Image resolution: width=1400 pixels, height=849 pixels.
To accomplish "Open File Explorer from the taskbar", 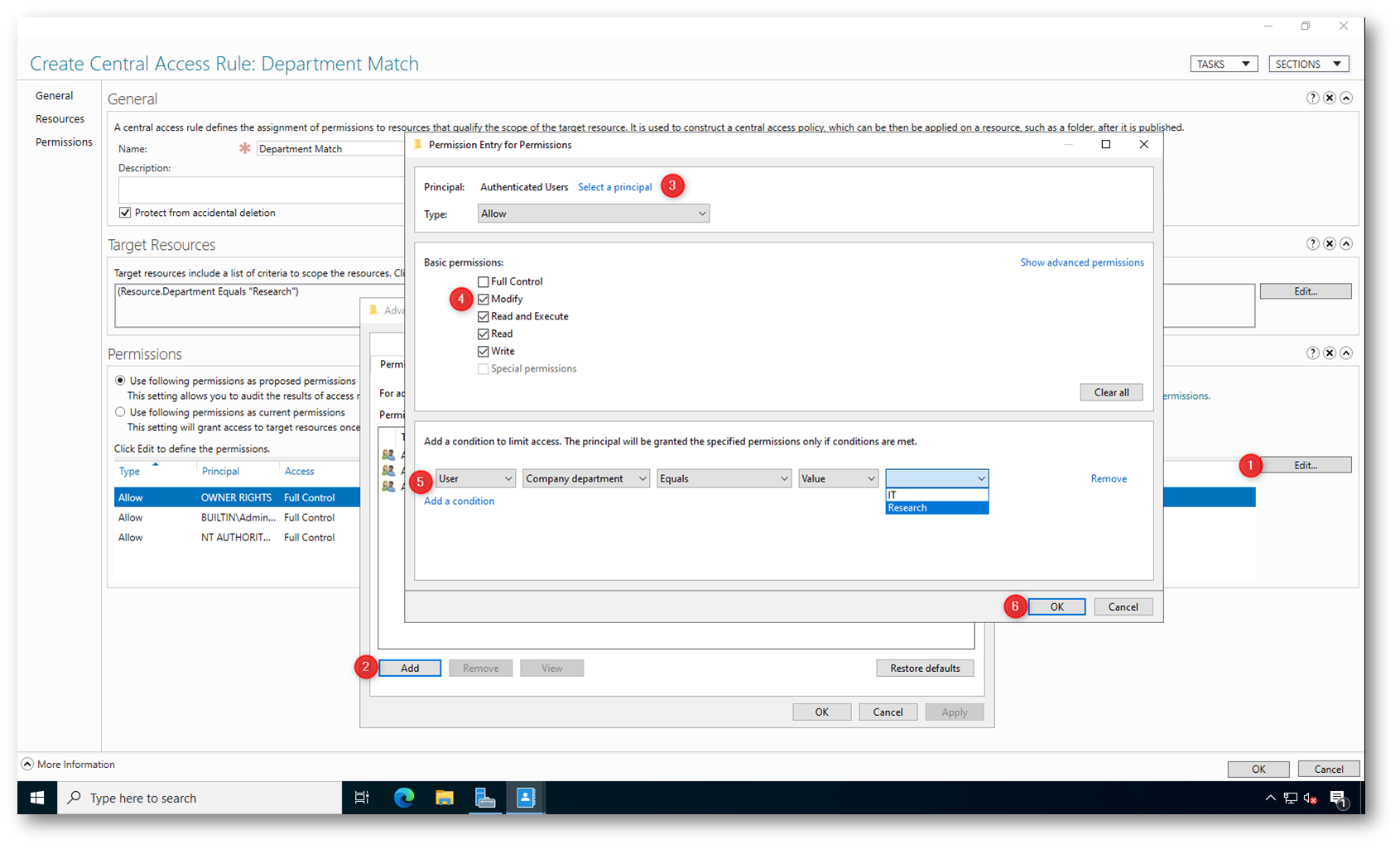I will [445, 798].
